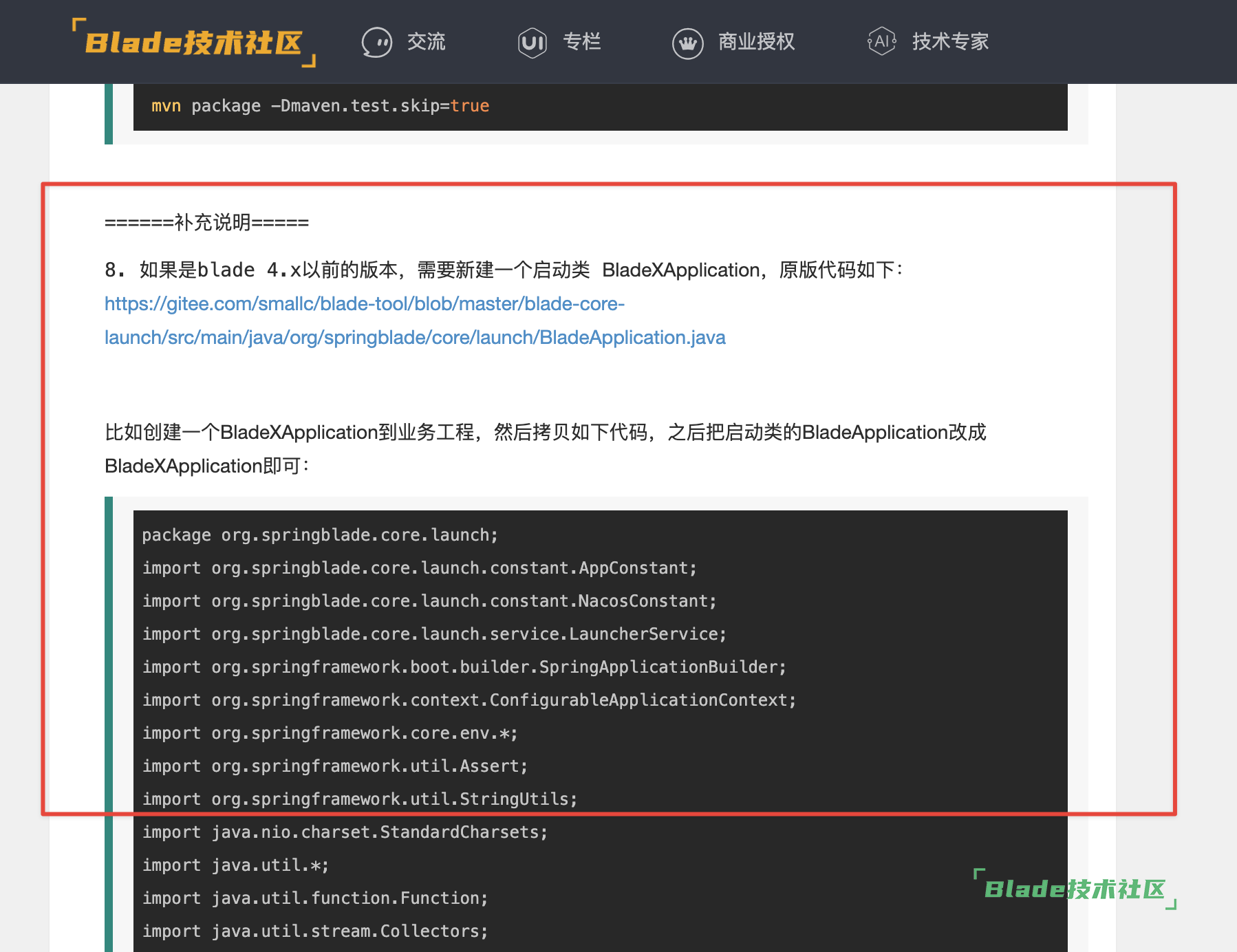Viewport: 1237px width, 952px height.
Task: Open the gitee blade-tool BladeApplication.java link
Action: coord(415,321)
